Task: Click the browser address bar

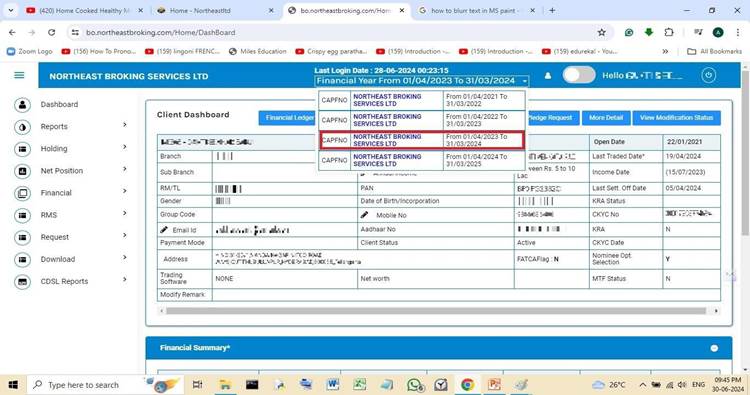Action: pyautogui.click(x=335, y=33)
